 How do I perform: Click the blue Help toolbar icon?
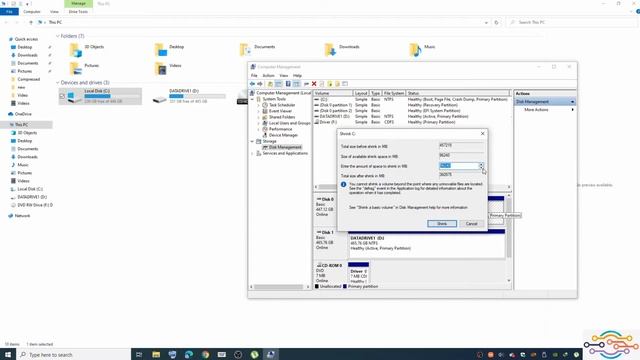point(288,84)
